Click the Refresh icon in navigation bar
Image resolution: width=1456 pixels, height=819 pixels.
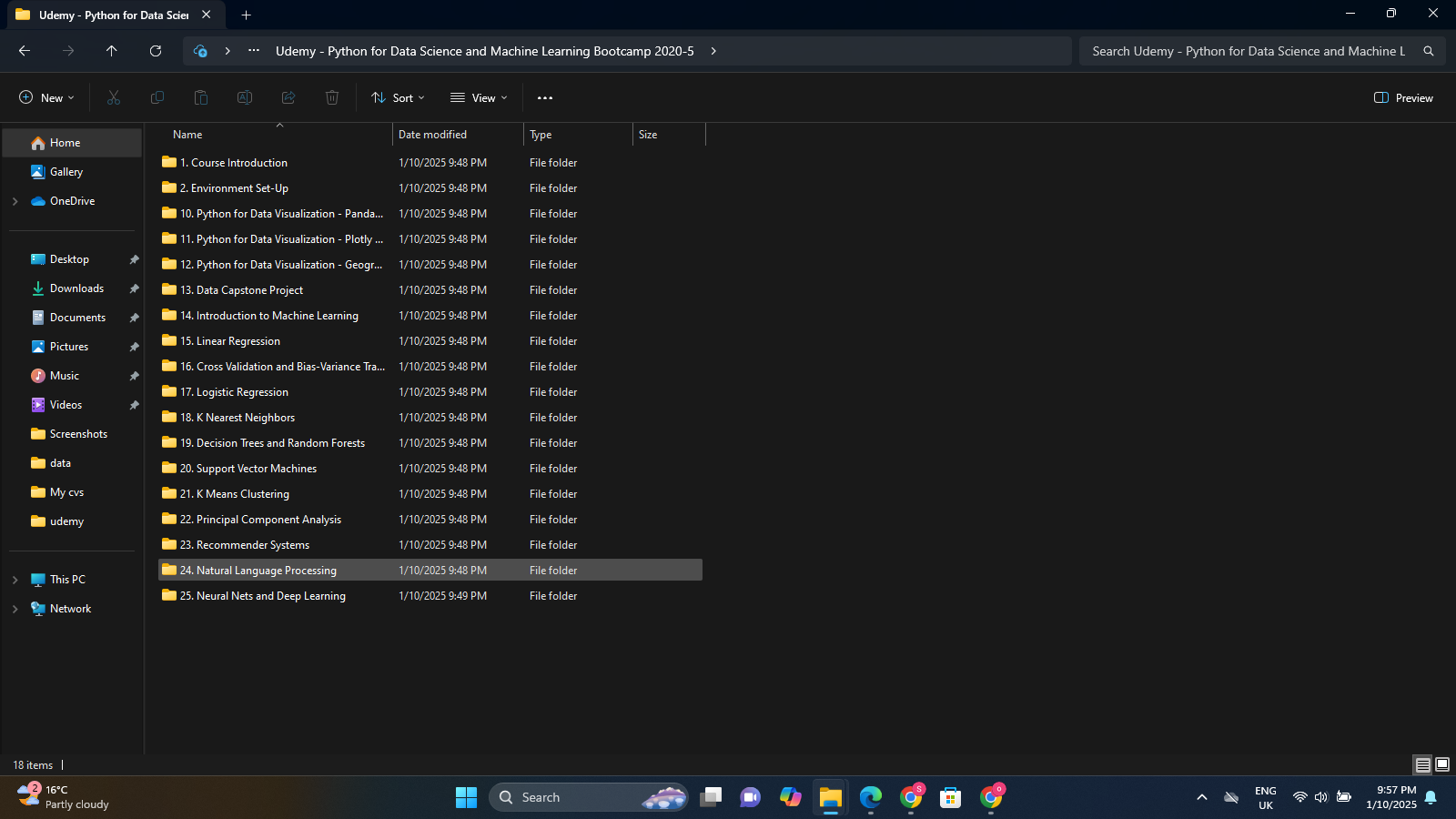(156, 51)
